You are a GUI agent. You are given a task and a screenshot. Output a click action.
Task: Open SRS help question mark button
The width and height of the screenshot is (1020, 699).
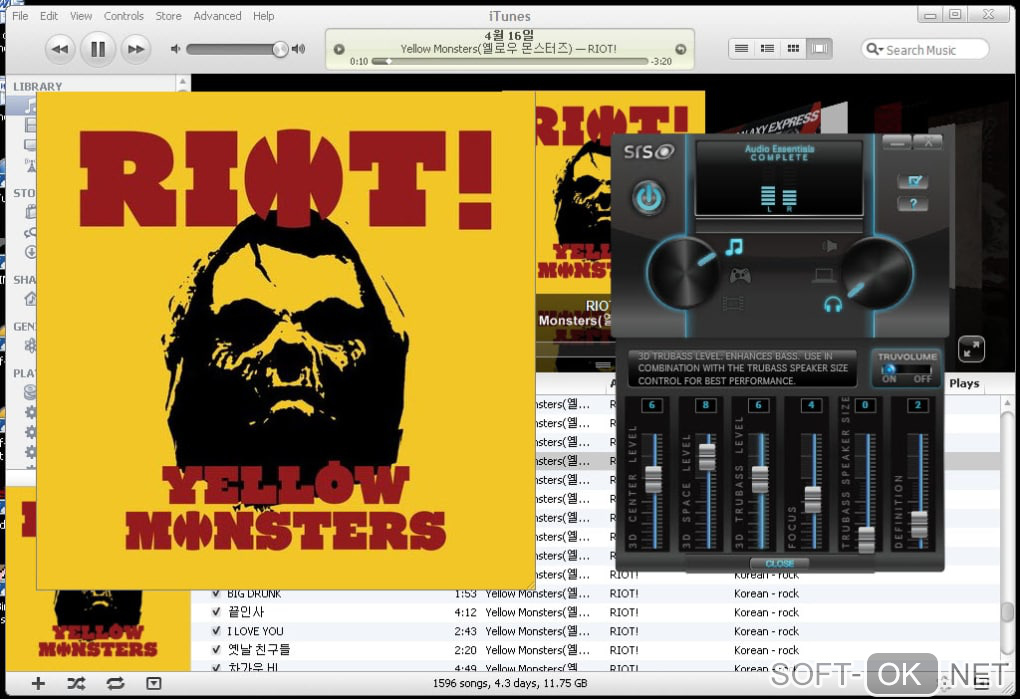[x=913, y=204]
